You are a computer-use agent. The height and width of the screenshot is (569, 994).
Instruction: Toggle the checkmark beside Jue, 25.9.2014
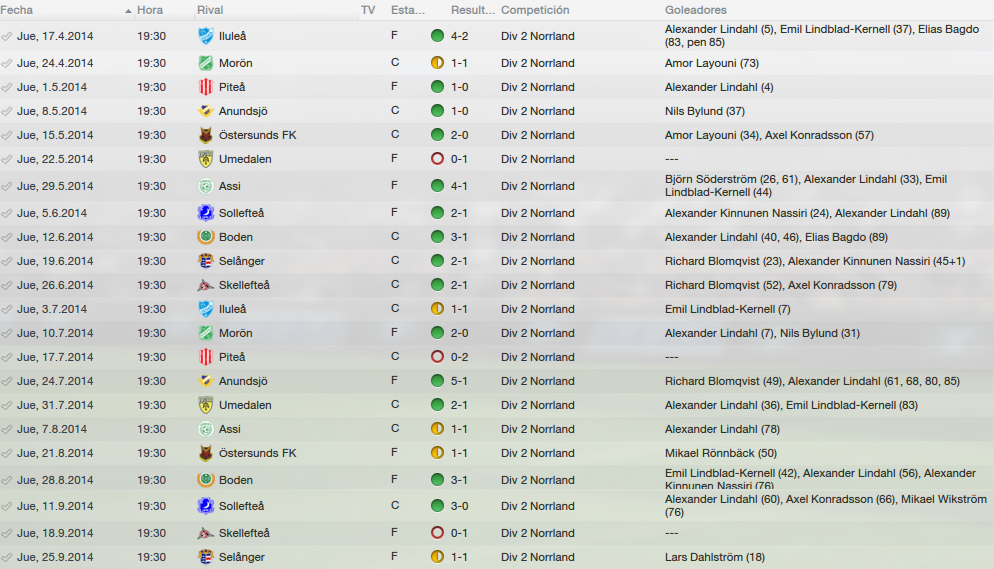coord(7,557)
